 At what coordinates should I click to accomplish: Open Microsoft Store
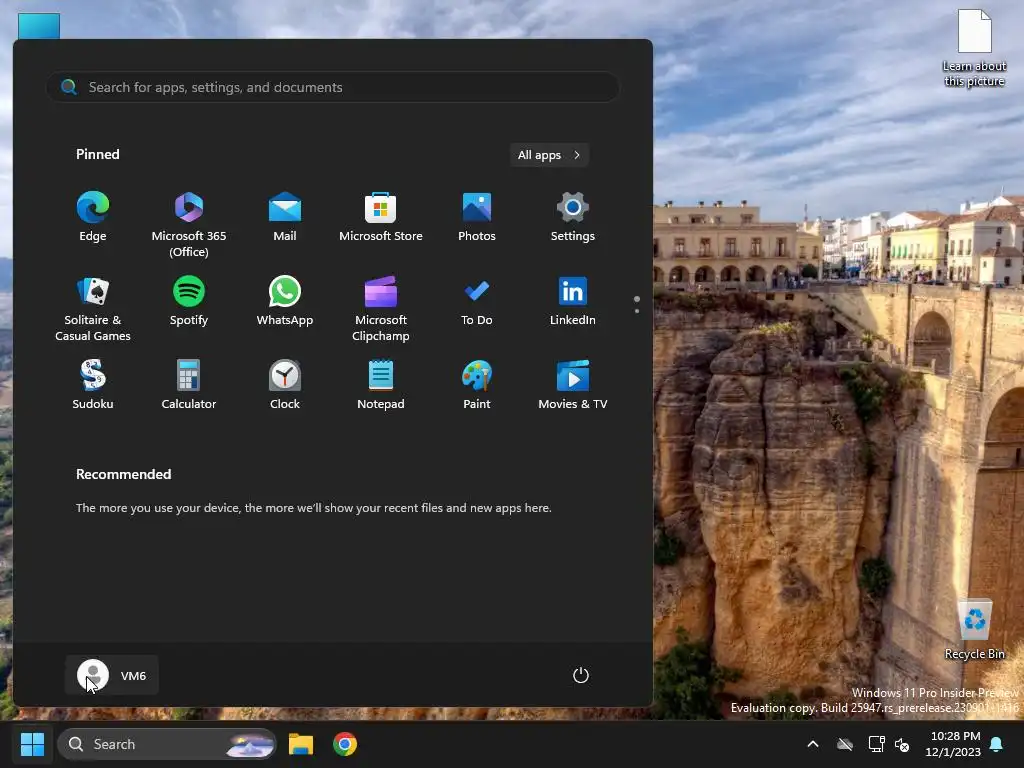point(381,217)
